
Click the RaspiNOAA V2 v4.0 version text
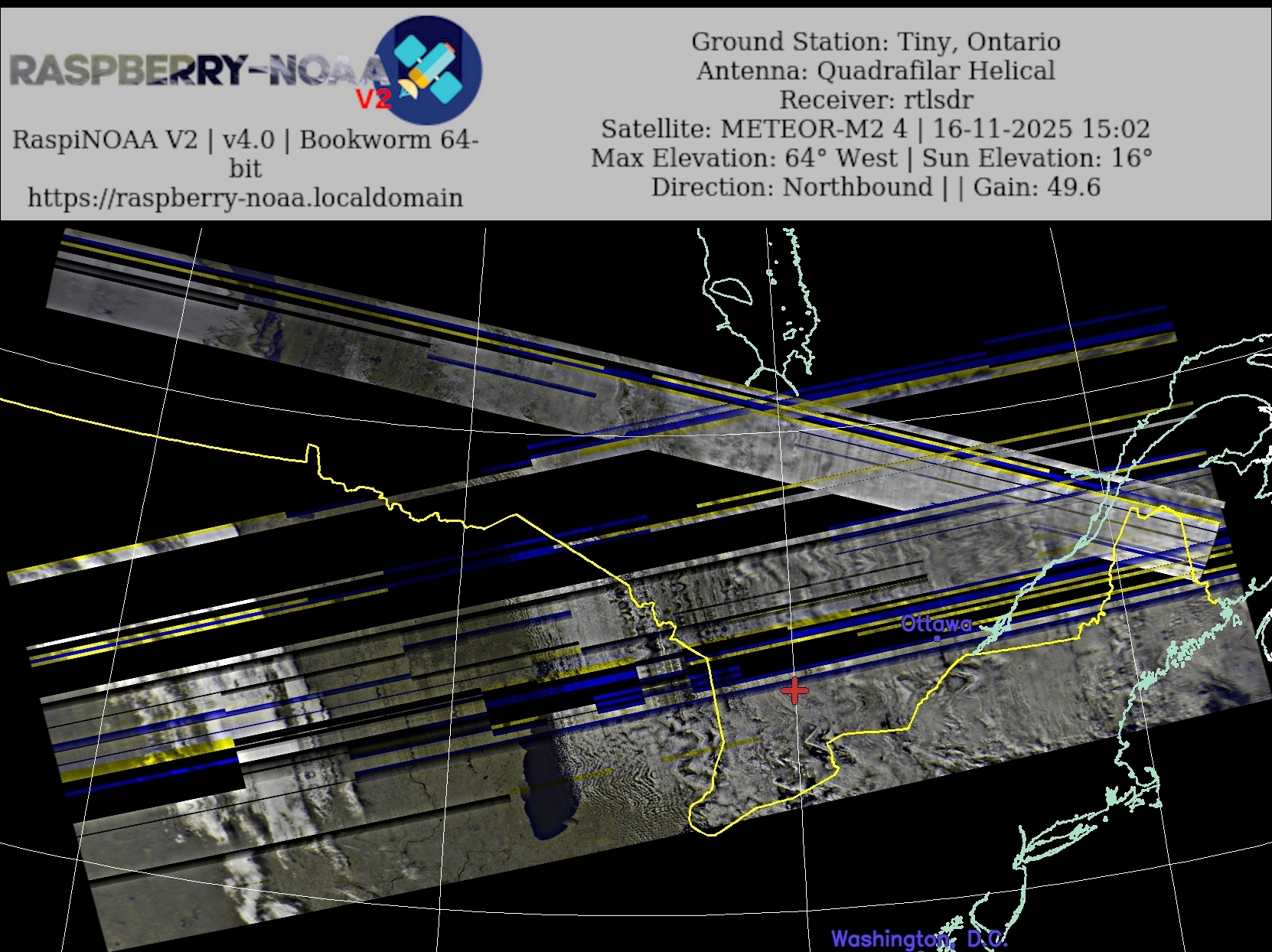tap(143, 139)
